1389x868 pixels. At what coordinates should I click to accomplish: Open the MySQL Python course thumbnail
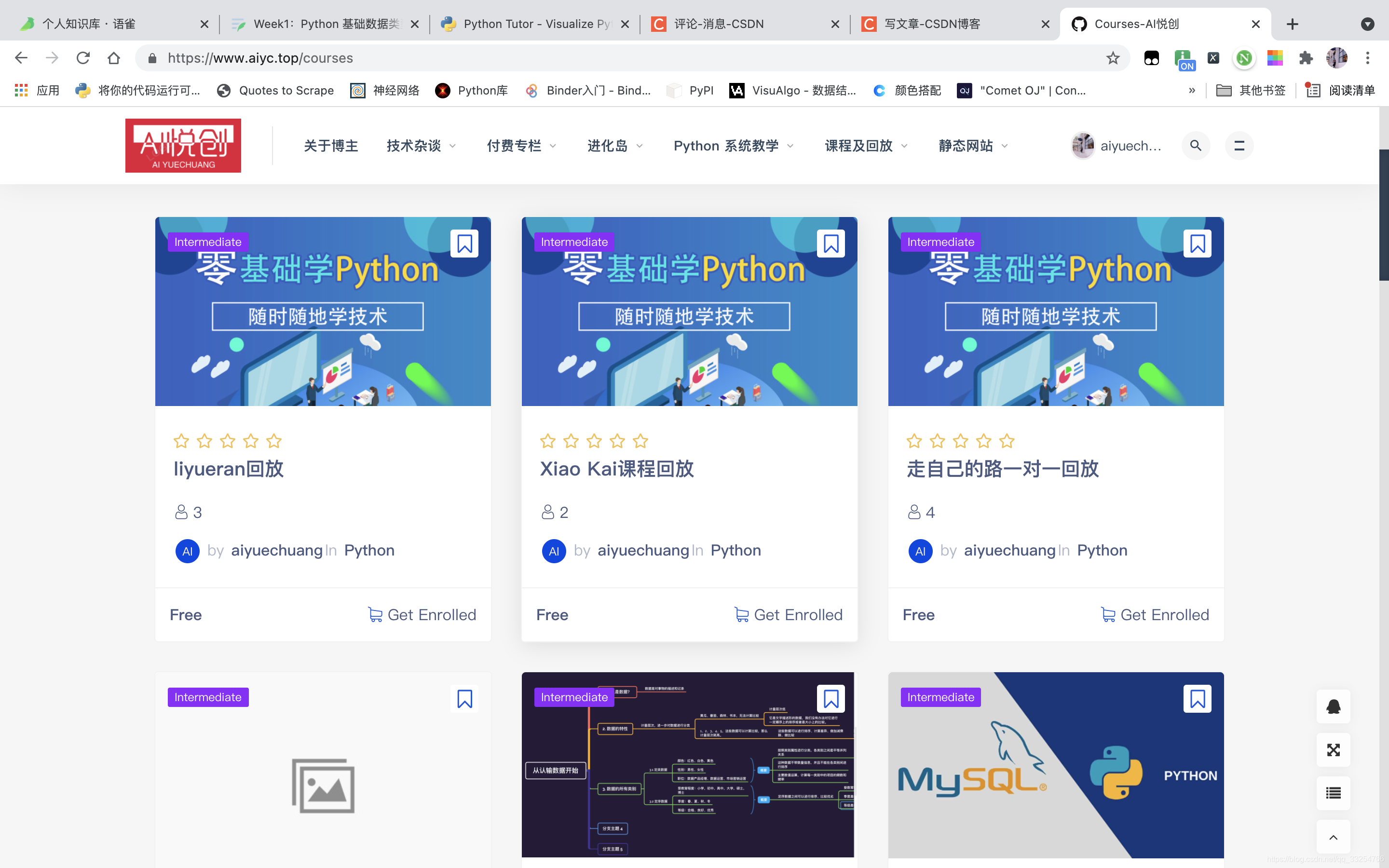(1056, 765)
